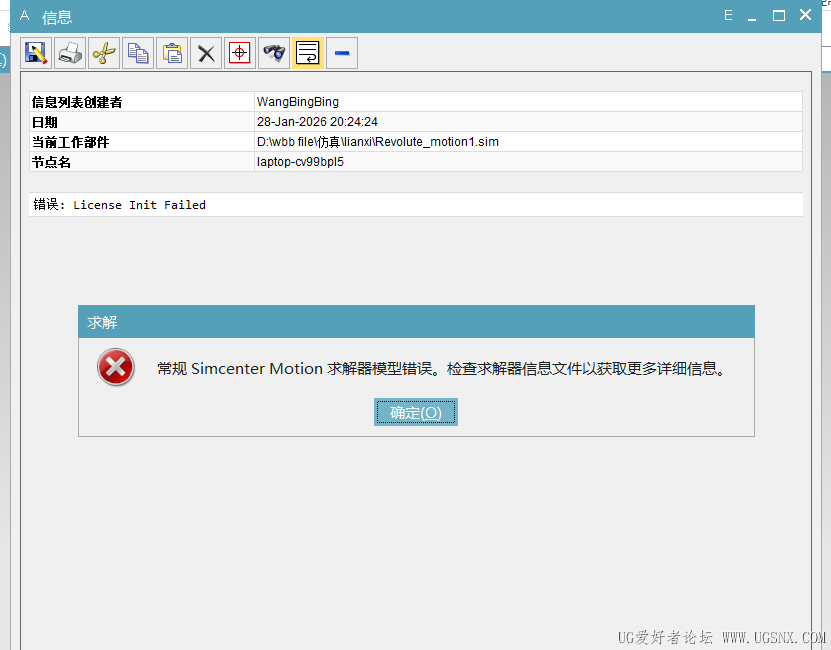Toggle the highlighted word wrap icon
Image resolution: width=831 pixels, height=650 pixels.
coord(307,52)
